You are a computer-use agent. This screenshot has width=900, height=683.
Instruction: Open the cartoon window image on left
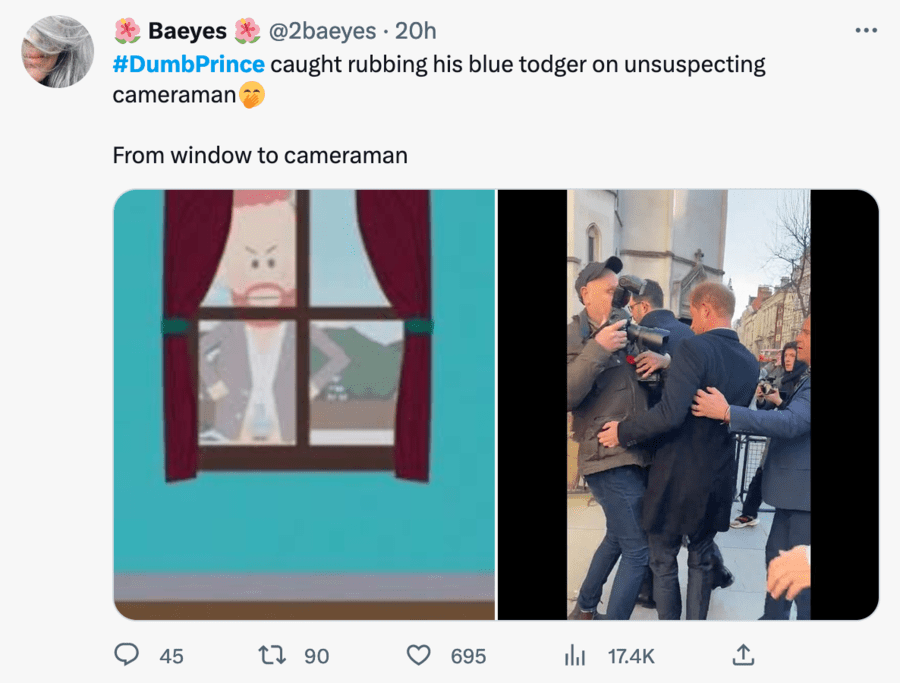pyautogui.click(x=304, y=404)
